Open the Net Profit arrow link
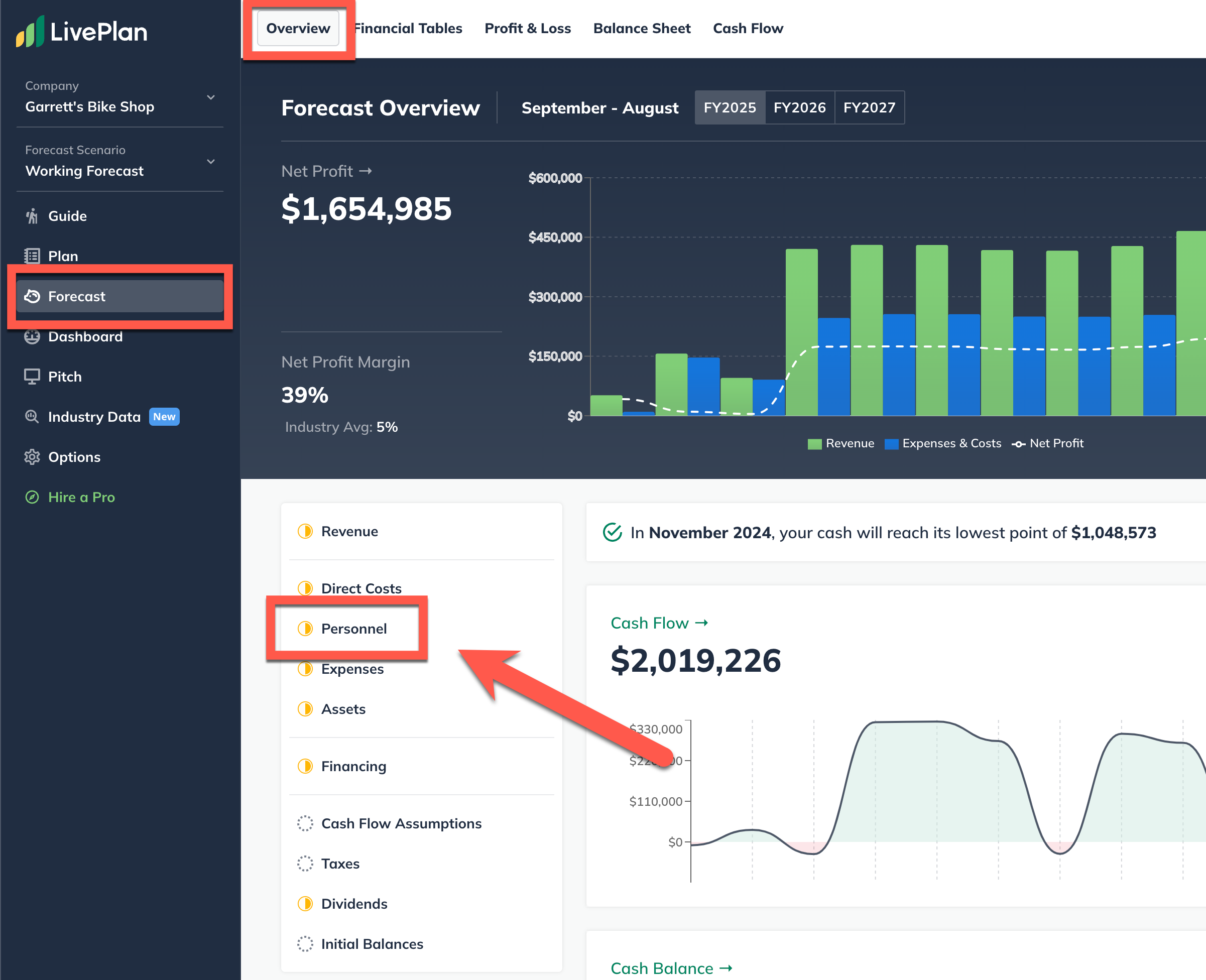The height and width of the screenshot is (980, 1206). point(327,171)
